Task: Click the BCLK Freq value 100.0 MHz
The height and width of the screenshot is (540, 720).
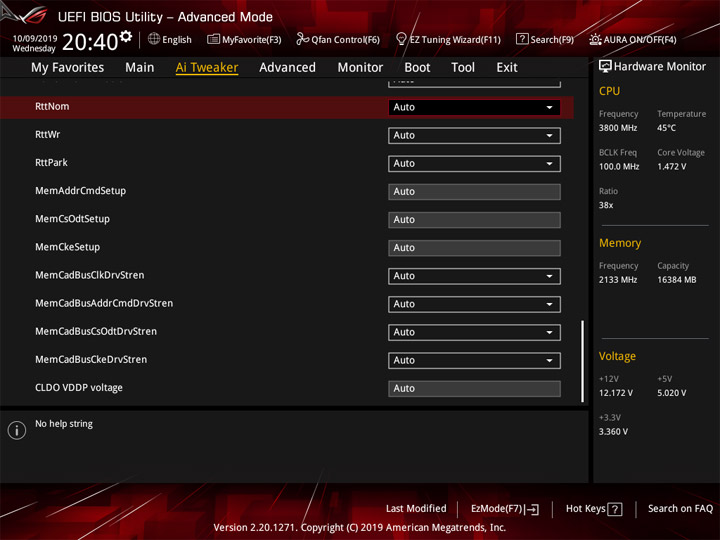Action: click(619, 167)
